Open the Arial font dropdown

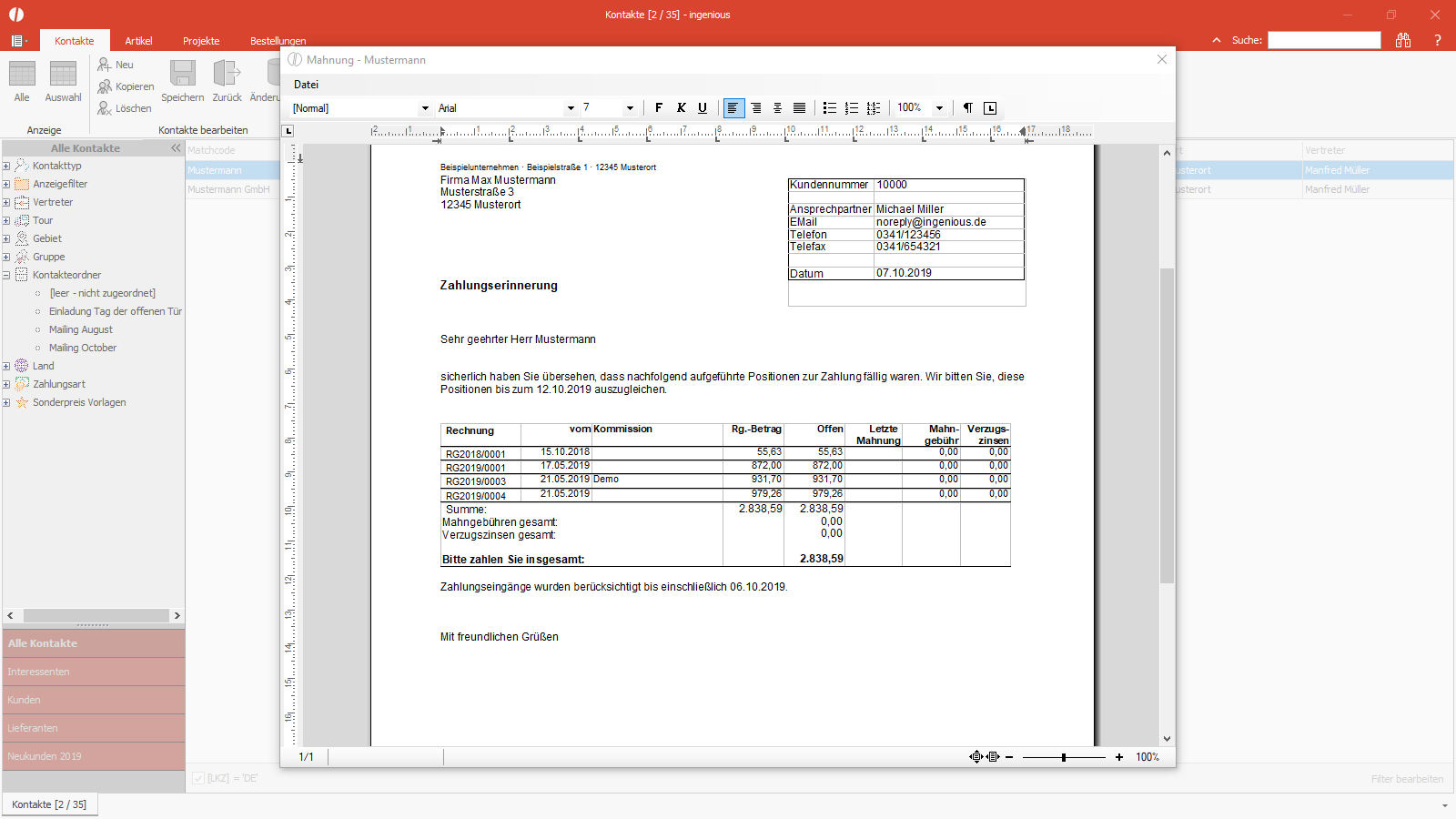click(x=571, y=108)
